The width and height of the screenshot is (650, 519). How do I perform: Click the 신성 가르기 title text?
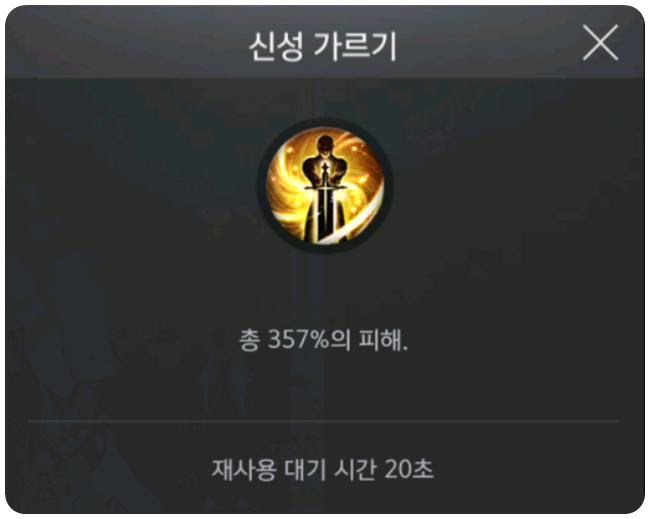point(323,46)
